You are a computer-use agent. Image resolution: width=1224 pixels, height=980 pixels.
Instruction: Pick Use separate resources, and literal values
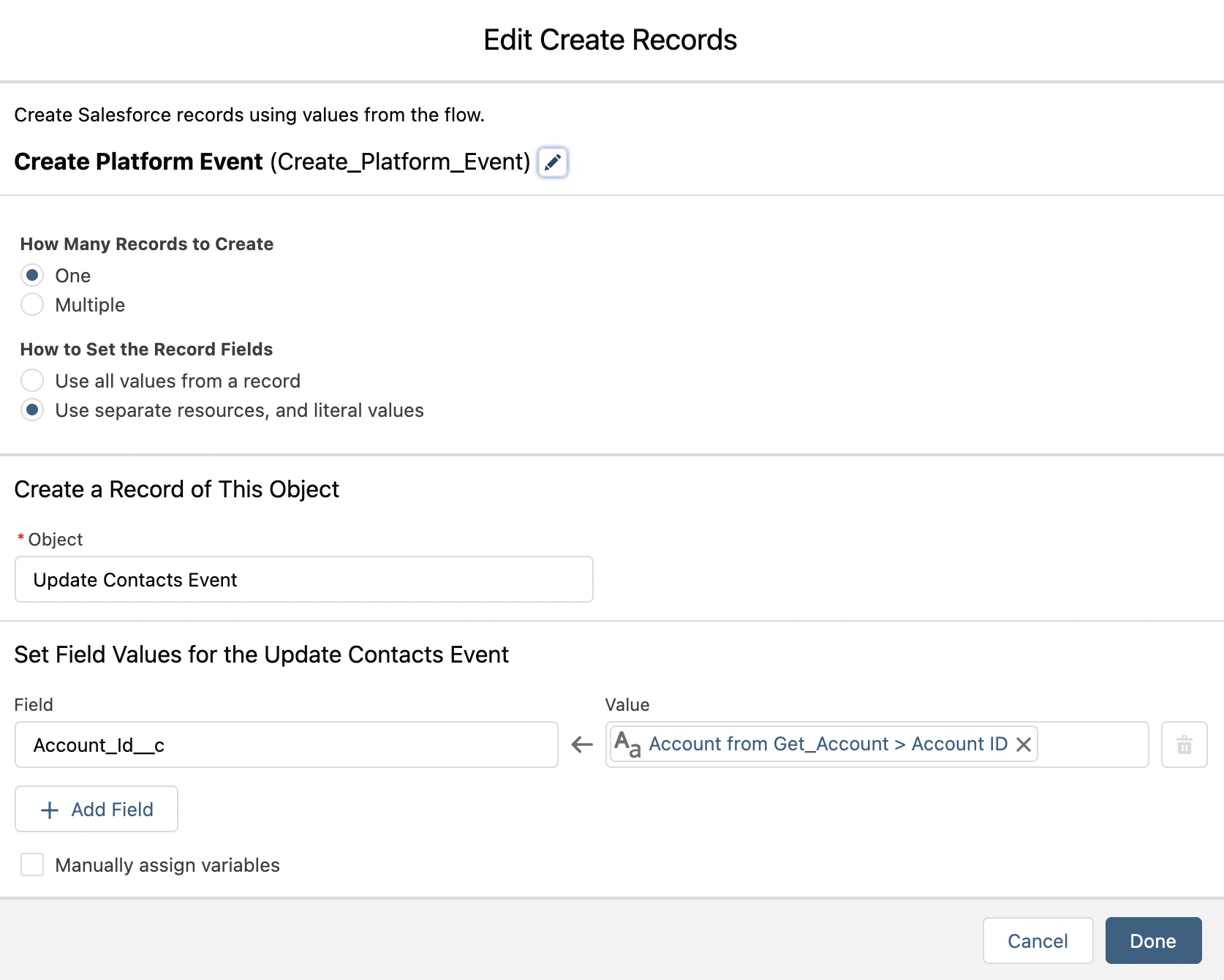[32, 410]
